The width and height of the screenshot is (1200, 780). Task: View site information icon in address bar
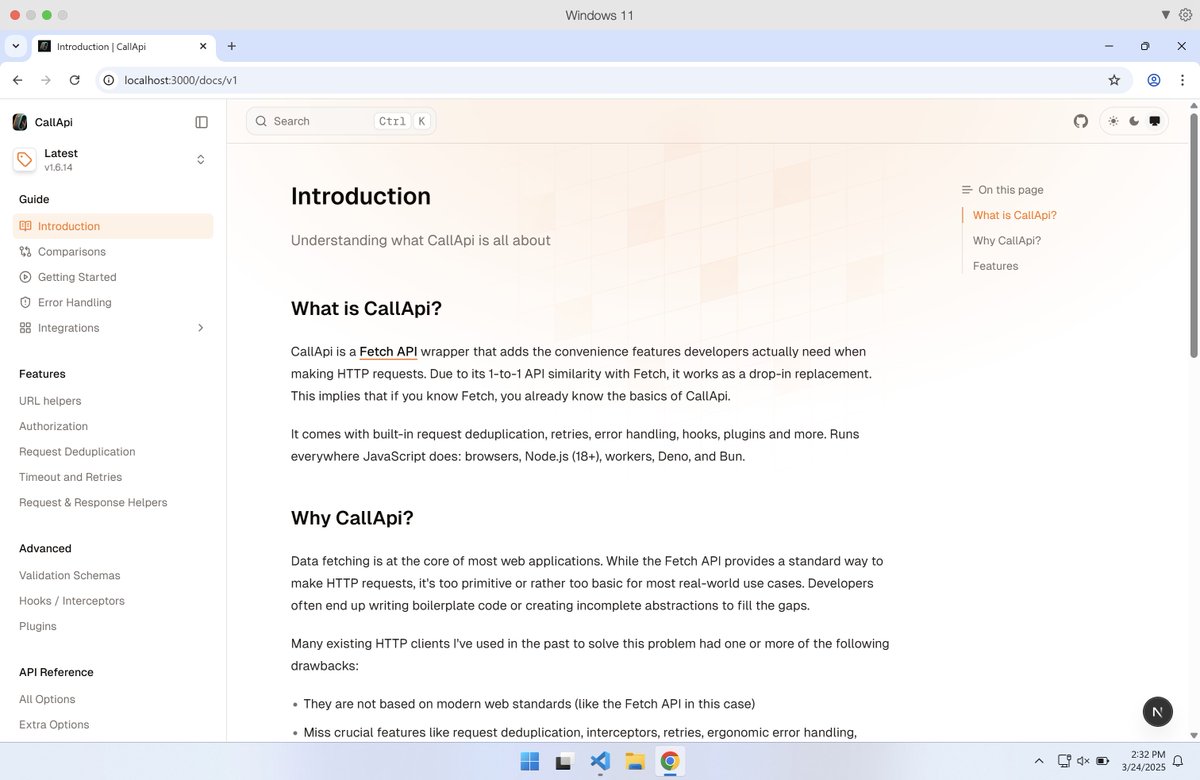coord(109,80)
